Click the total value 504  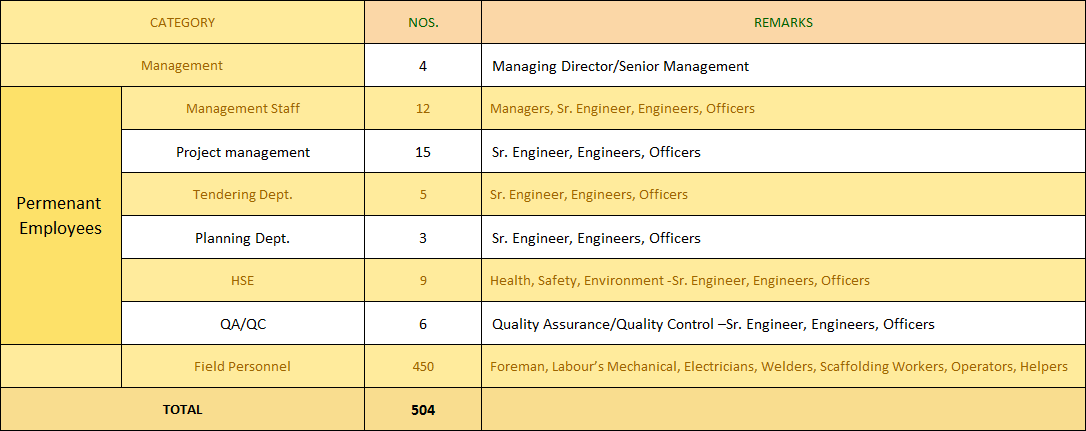coord(423,409)
